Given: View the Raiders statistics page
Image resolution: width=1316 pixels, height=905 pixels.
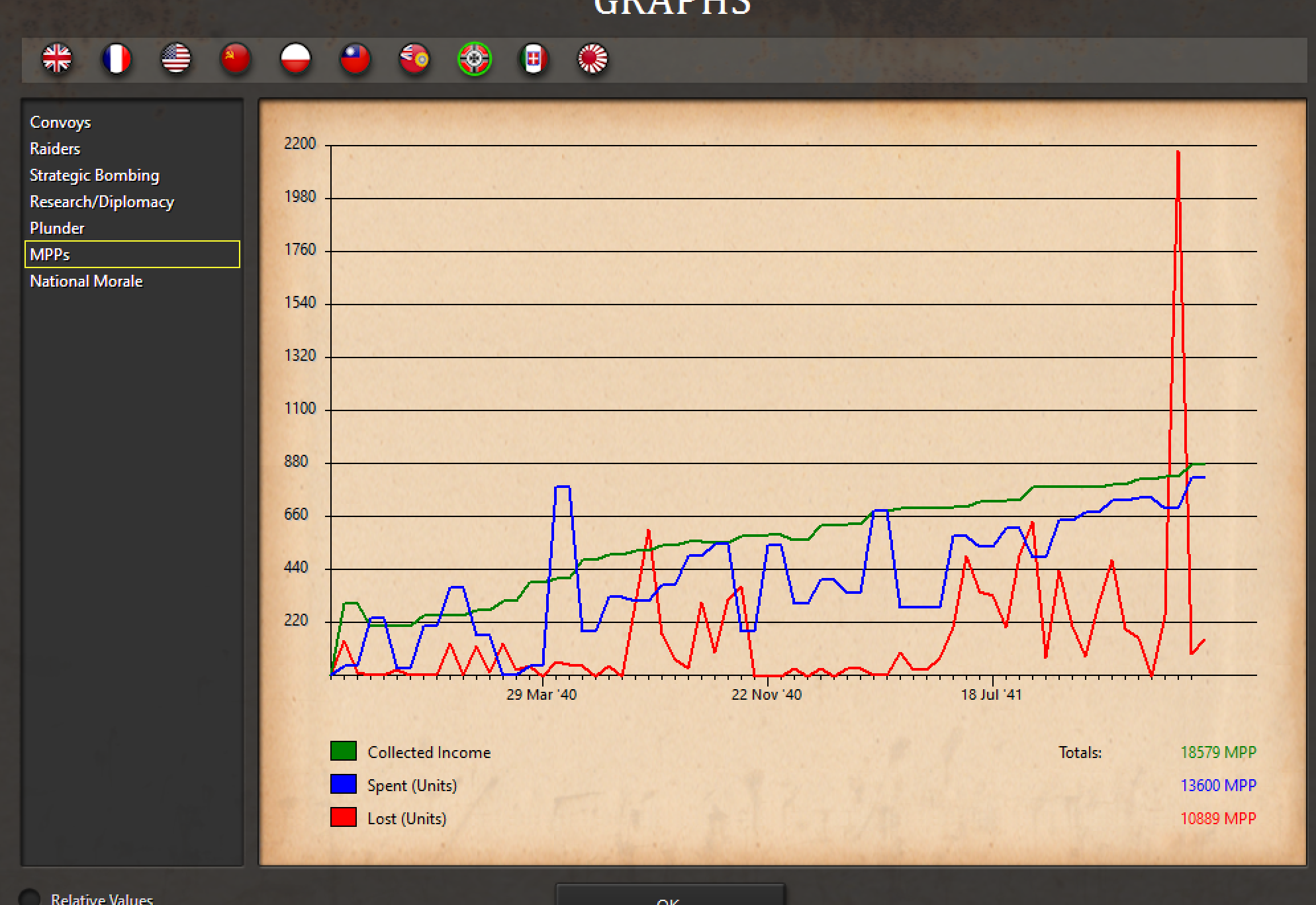Looking at the screenshot, I should (55, 148).
